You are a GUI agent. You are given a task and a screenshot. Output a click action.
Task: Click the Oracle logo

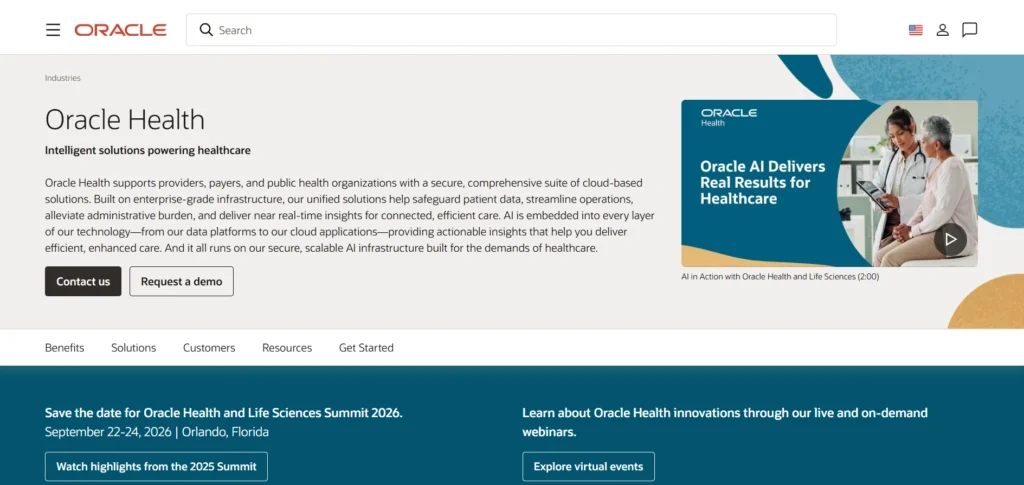pos(120,30)
